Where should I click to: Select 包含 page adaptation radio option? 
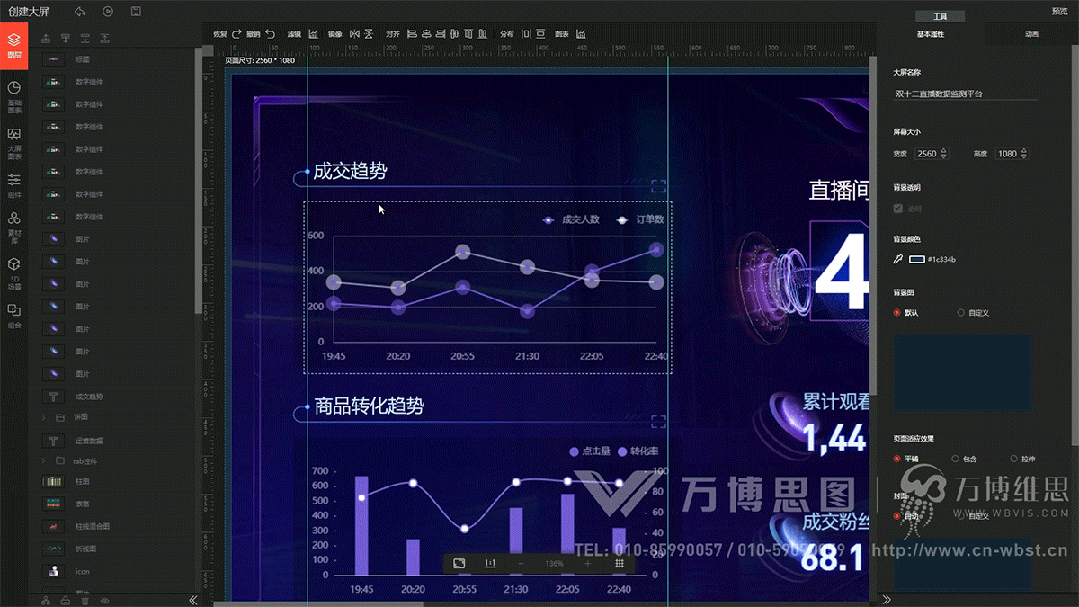point(952,459)
